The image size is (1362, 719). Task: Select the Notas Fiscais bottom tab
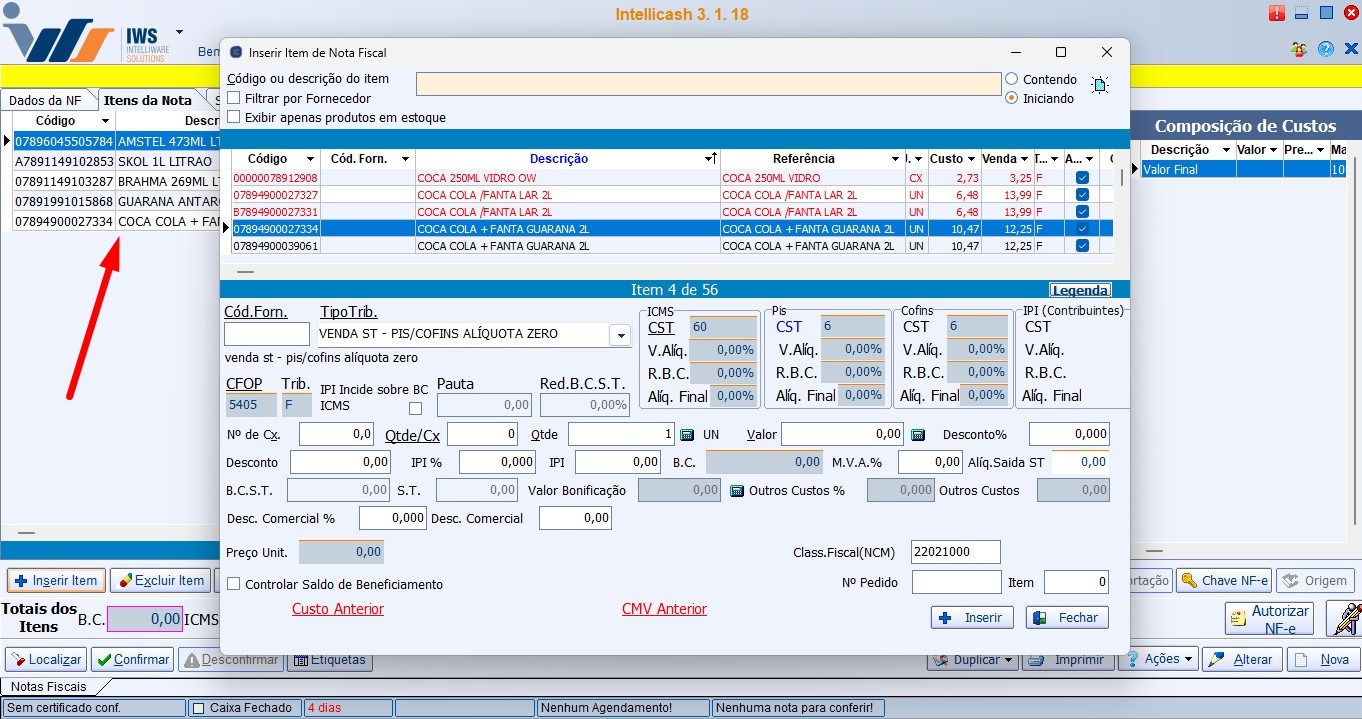point(49,687)
